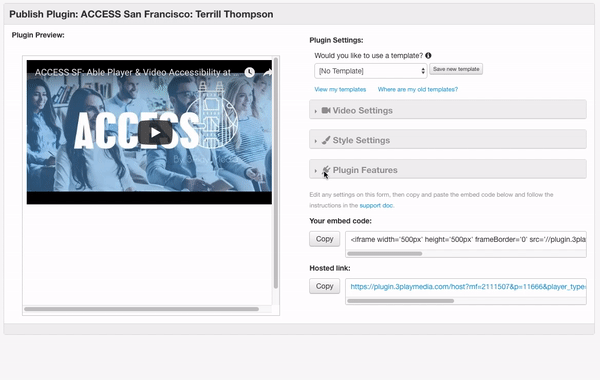
Task: Click the plug icon for Plugin Features
Action: point(326,170)
